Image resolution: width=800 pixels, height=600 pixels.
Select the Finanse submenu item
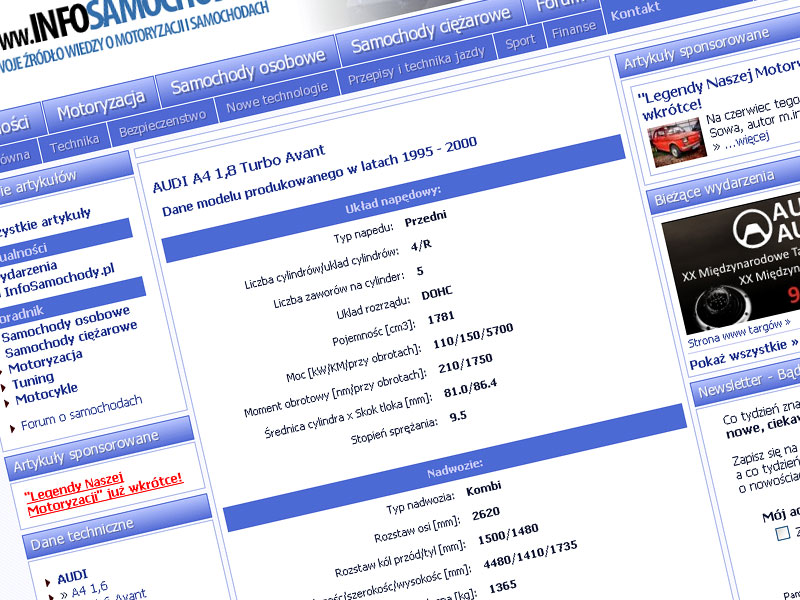click(x=573, y=30)
